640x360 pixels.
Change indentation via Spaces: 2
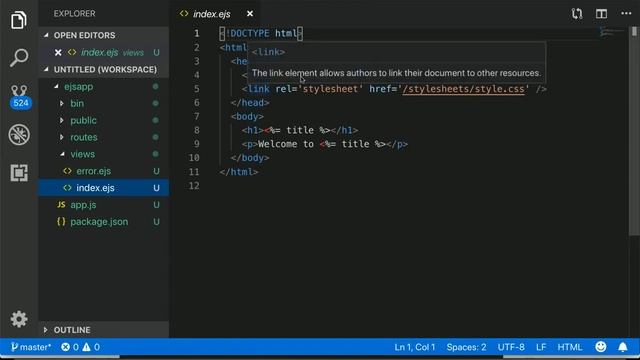click(x=466, y=347)
